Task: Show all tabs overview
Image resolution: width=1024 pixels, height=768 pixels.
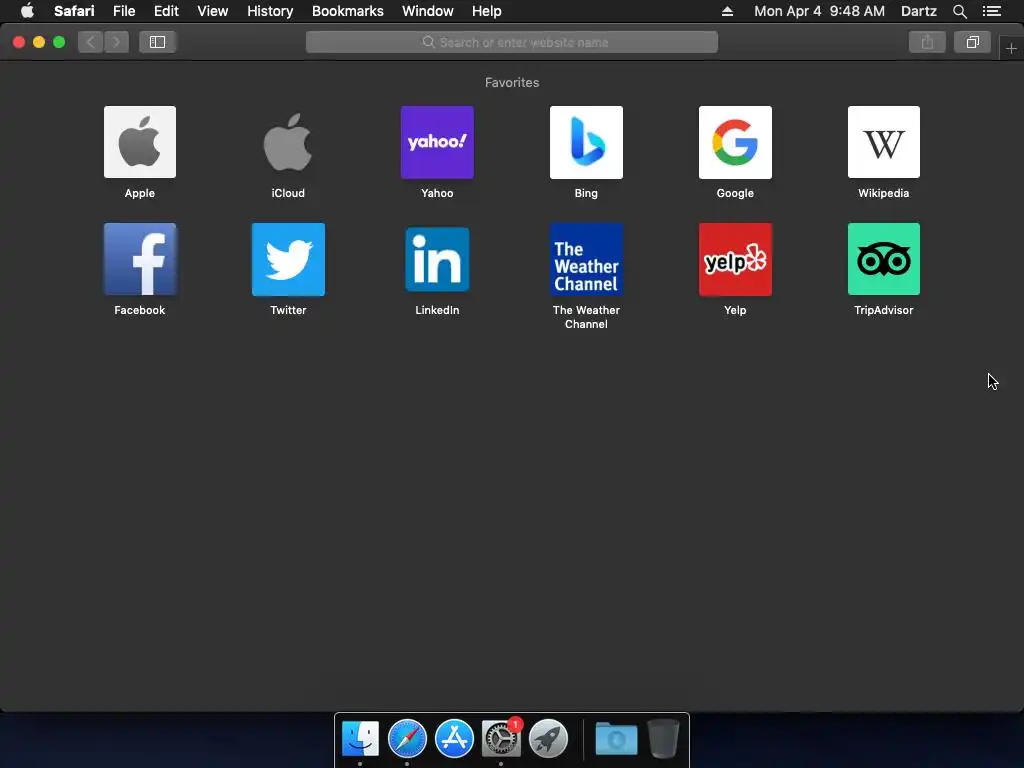Action: 972,42
